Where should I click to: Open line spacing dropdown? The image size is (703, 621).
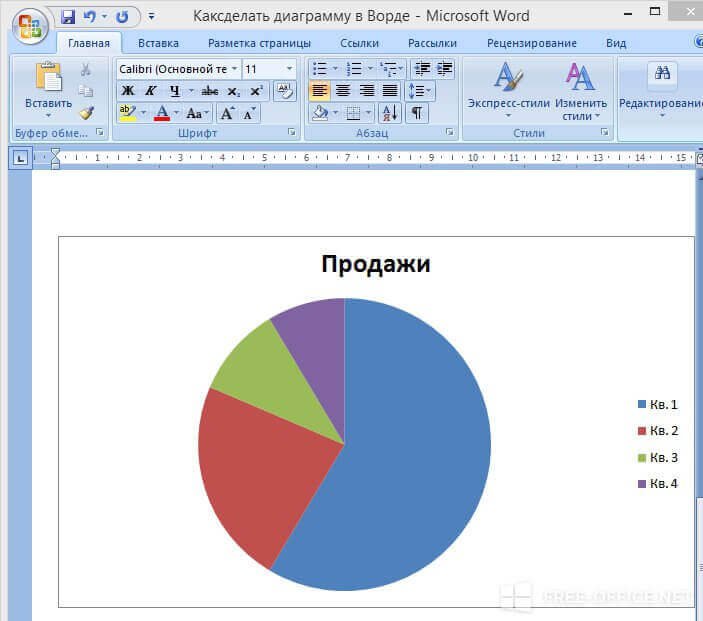click(420, 91)
